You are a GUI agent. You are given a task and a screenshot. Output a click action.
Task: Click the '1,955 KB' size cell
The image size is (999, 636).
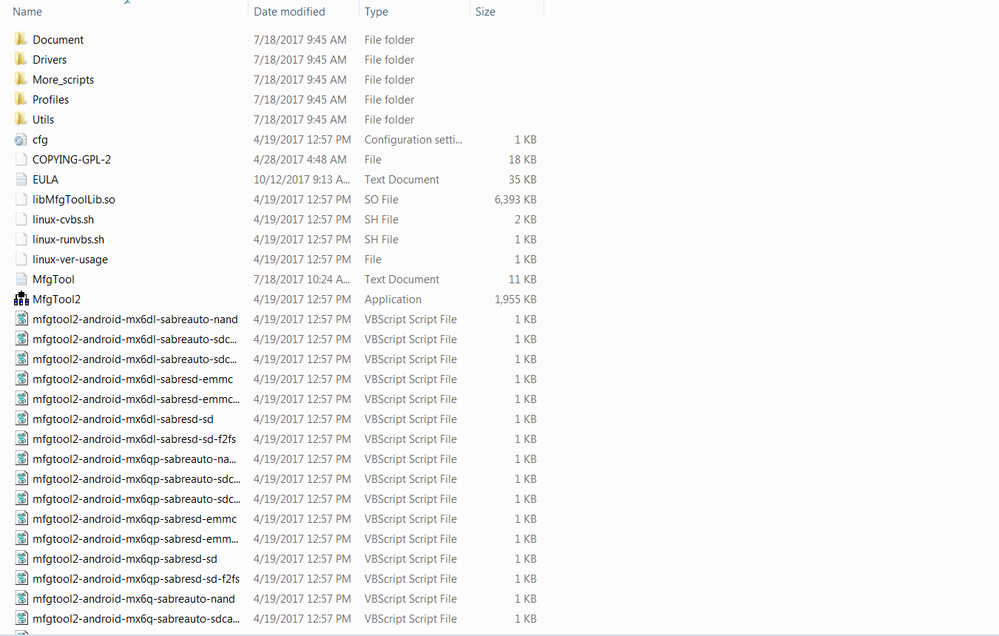pos(515,299)
